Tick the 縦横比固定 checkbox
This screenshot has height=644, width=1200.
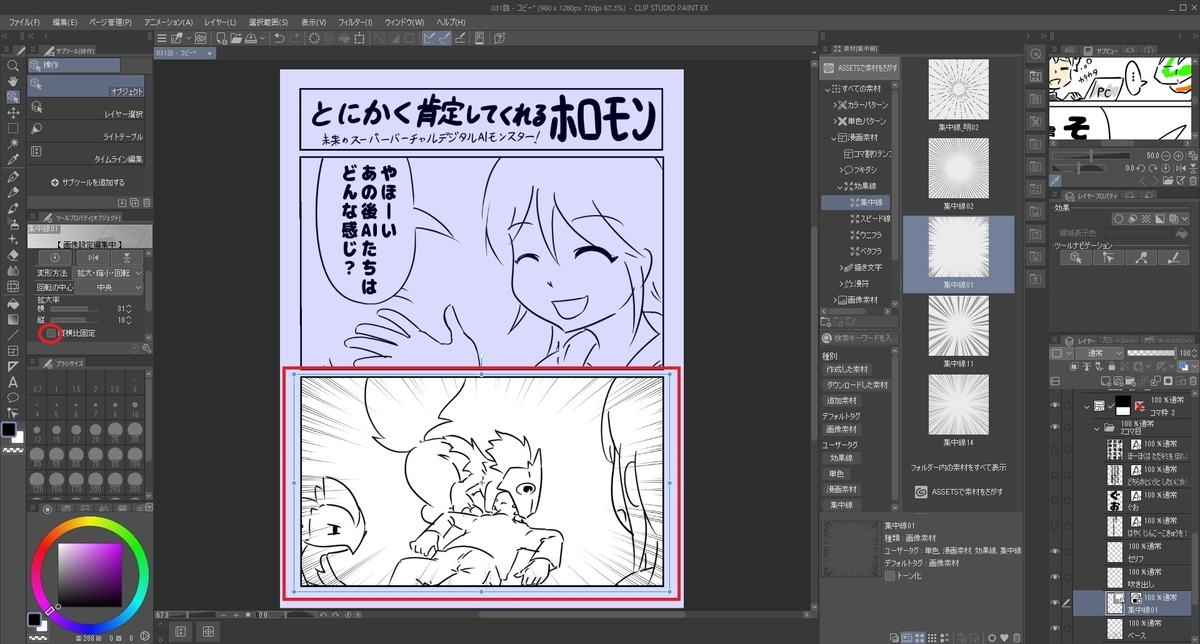(x=51, y=332)
